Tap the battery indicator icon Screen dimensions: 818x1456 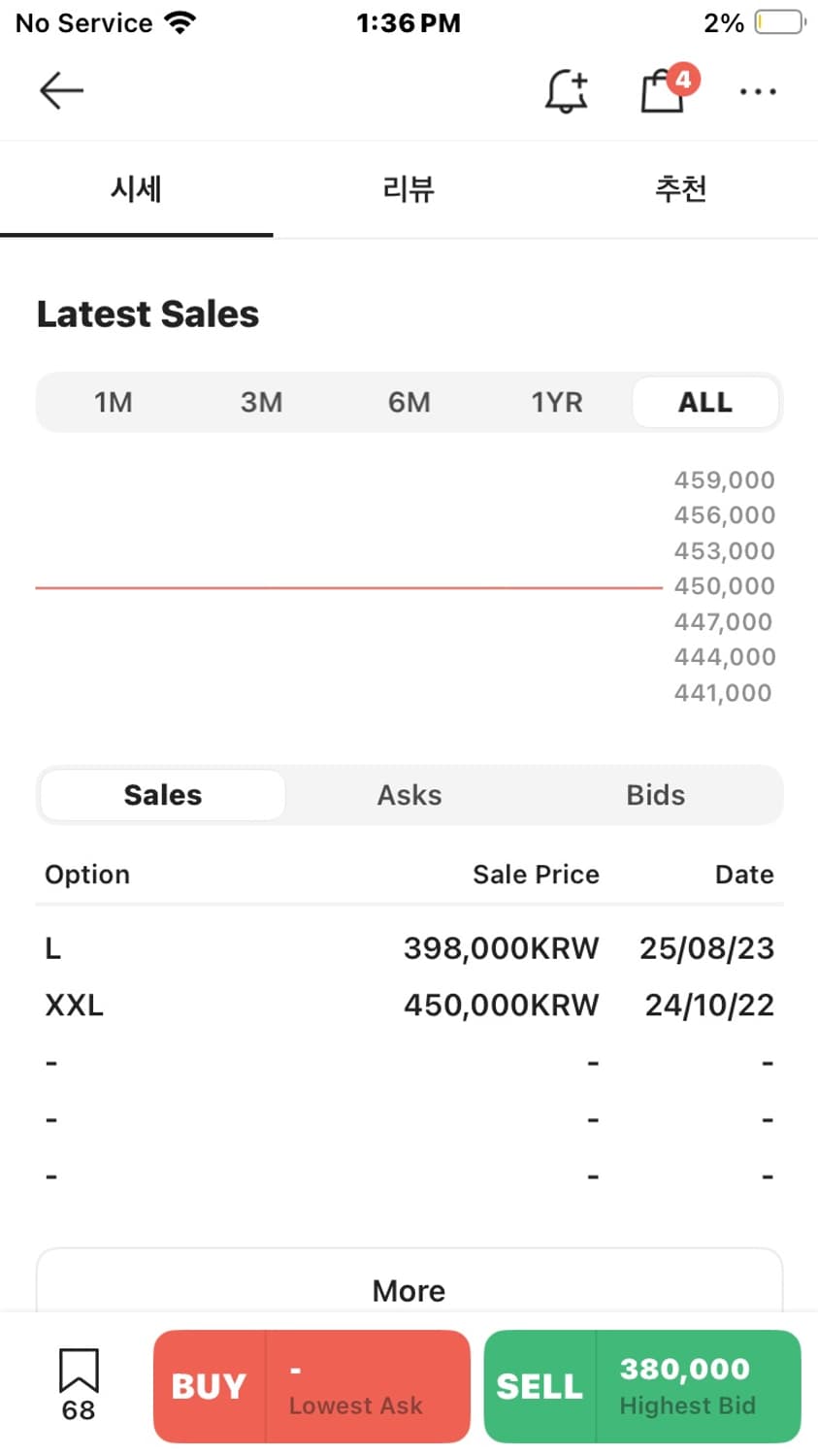click(779, 22)
